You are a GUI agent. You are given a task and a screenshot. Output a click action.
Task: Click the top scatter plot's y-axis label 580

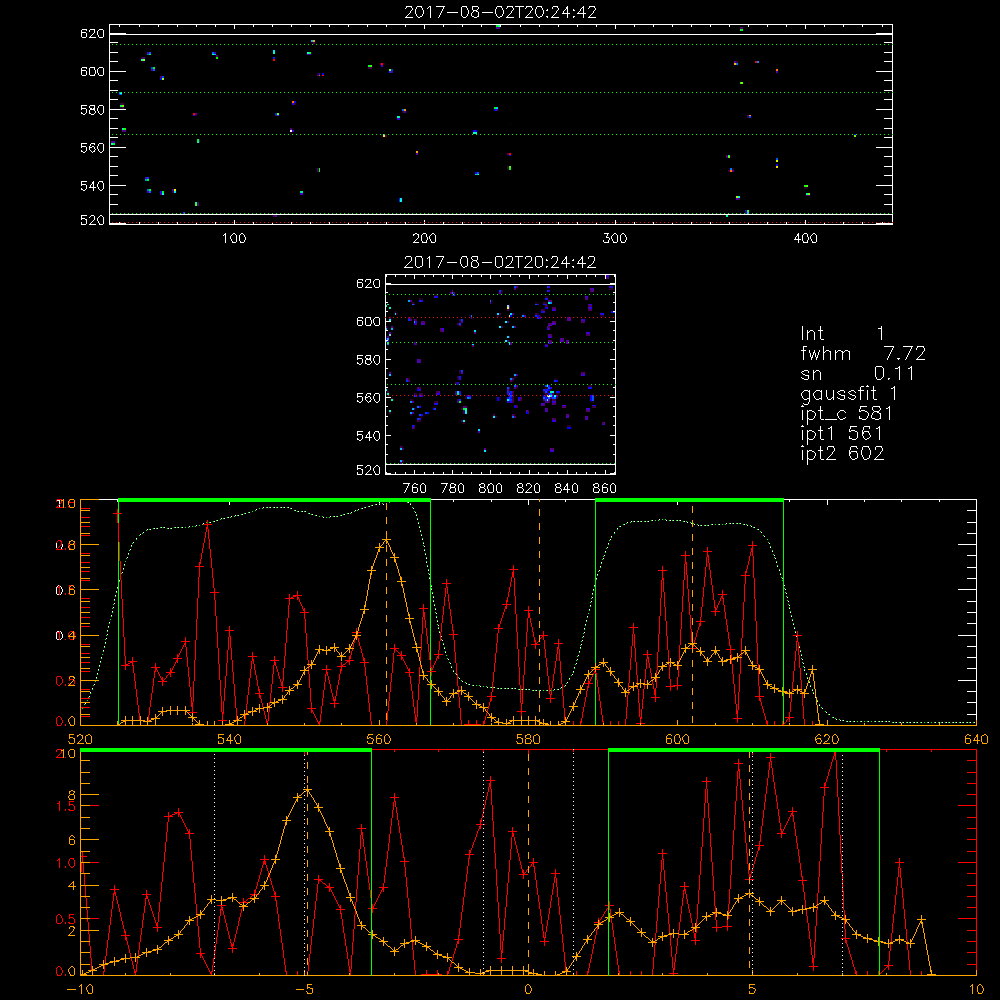(92, 110)
